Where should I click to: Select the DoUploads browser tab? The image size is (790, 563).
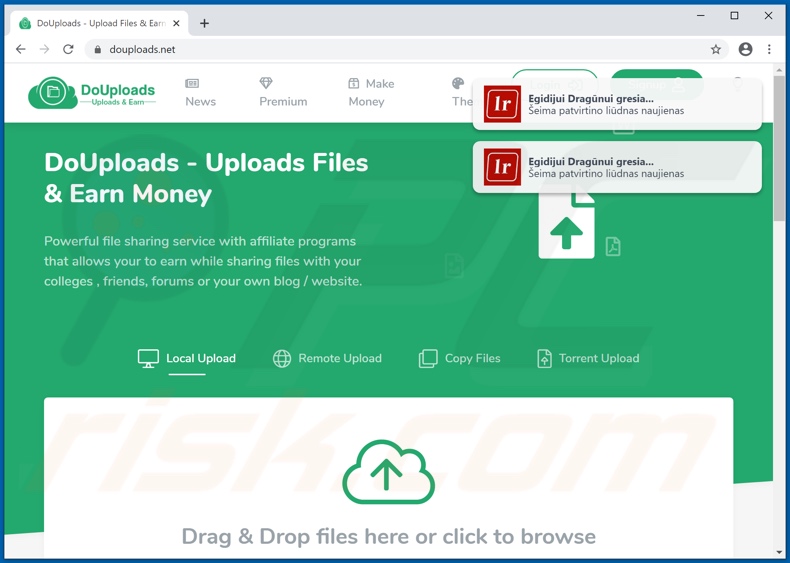(99, 23)
